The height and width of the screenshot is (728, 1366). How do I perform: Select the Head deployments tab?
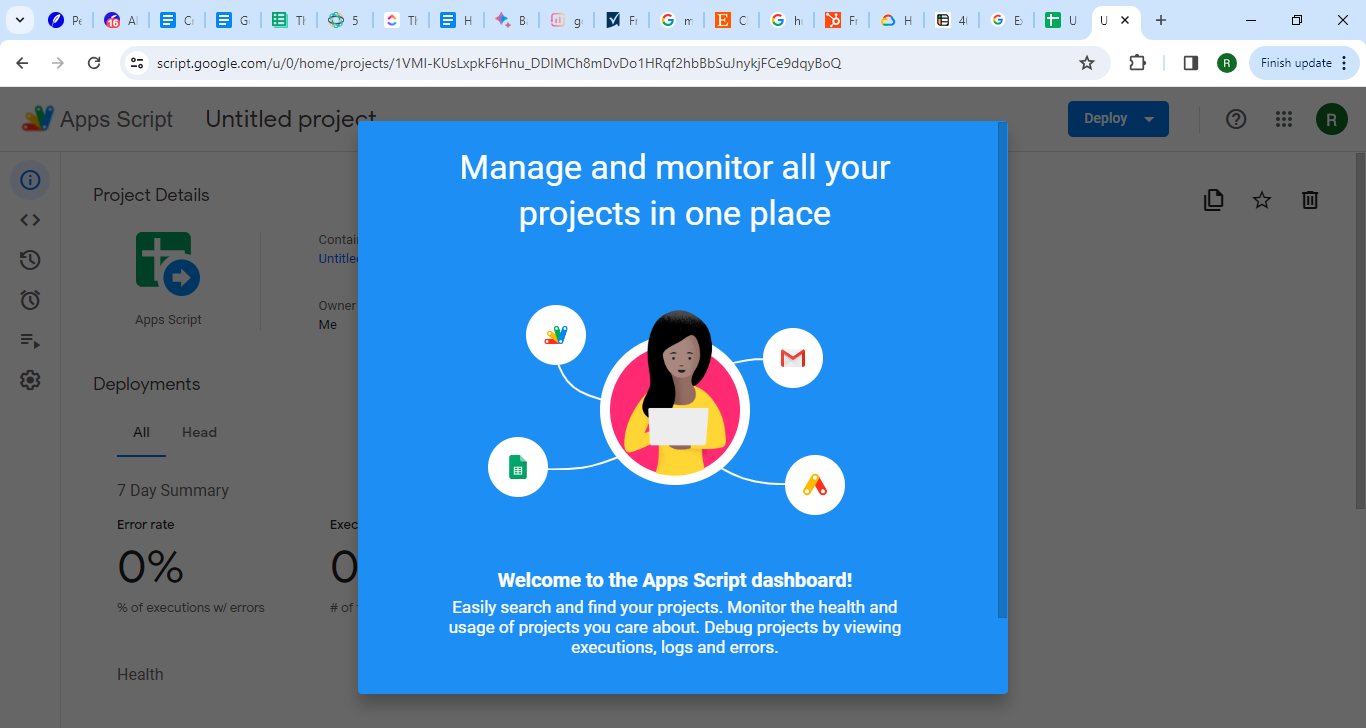199,433
